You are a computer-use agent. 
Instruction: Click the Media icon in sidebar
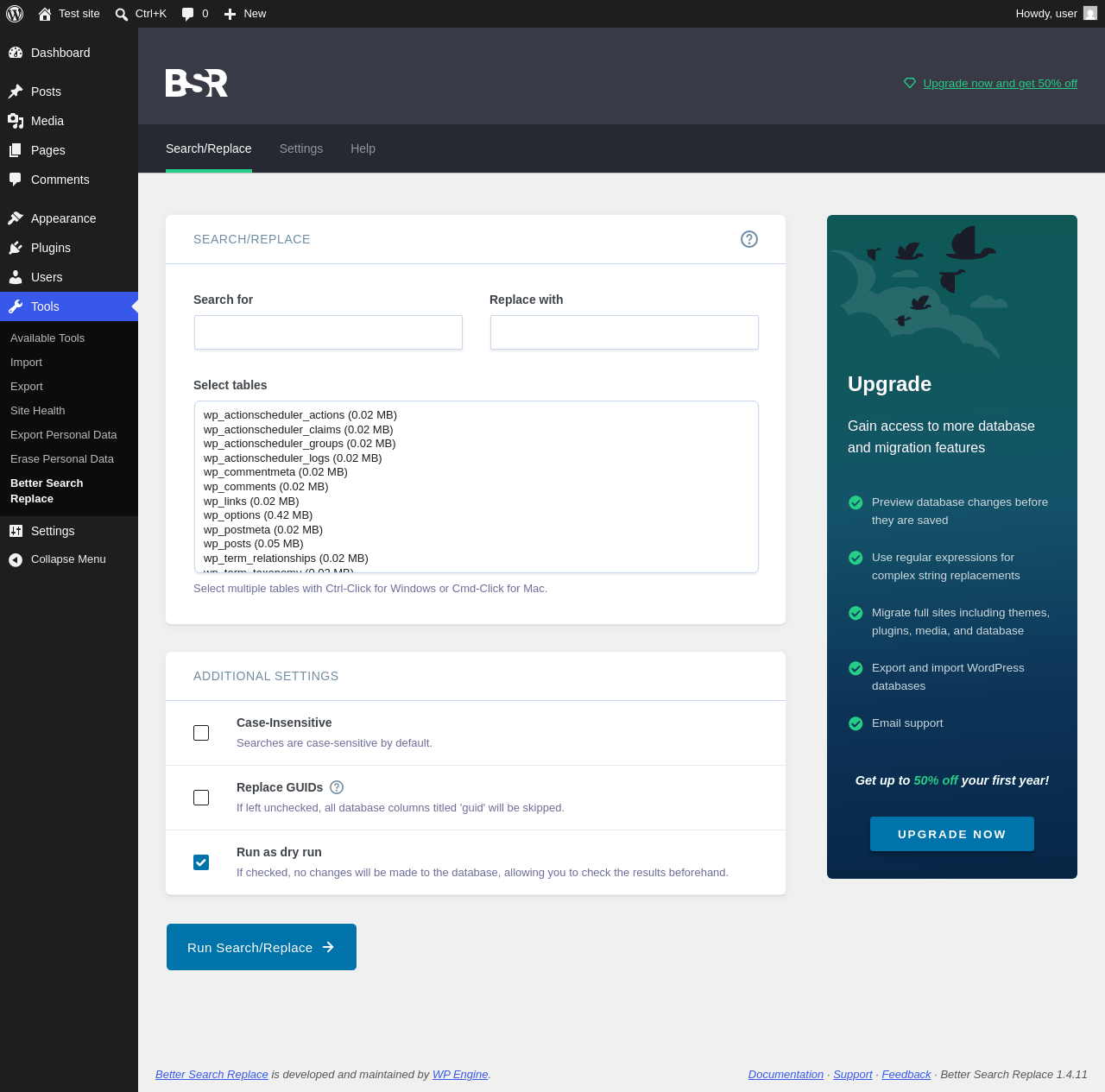[x=16, y=121]
